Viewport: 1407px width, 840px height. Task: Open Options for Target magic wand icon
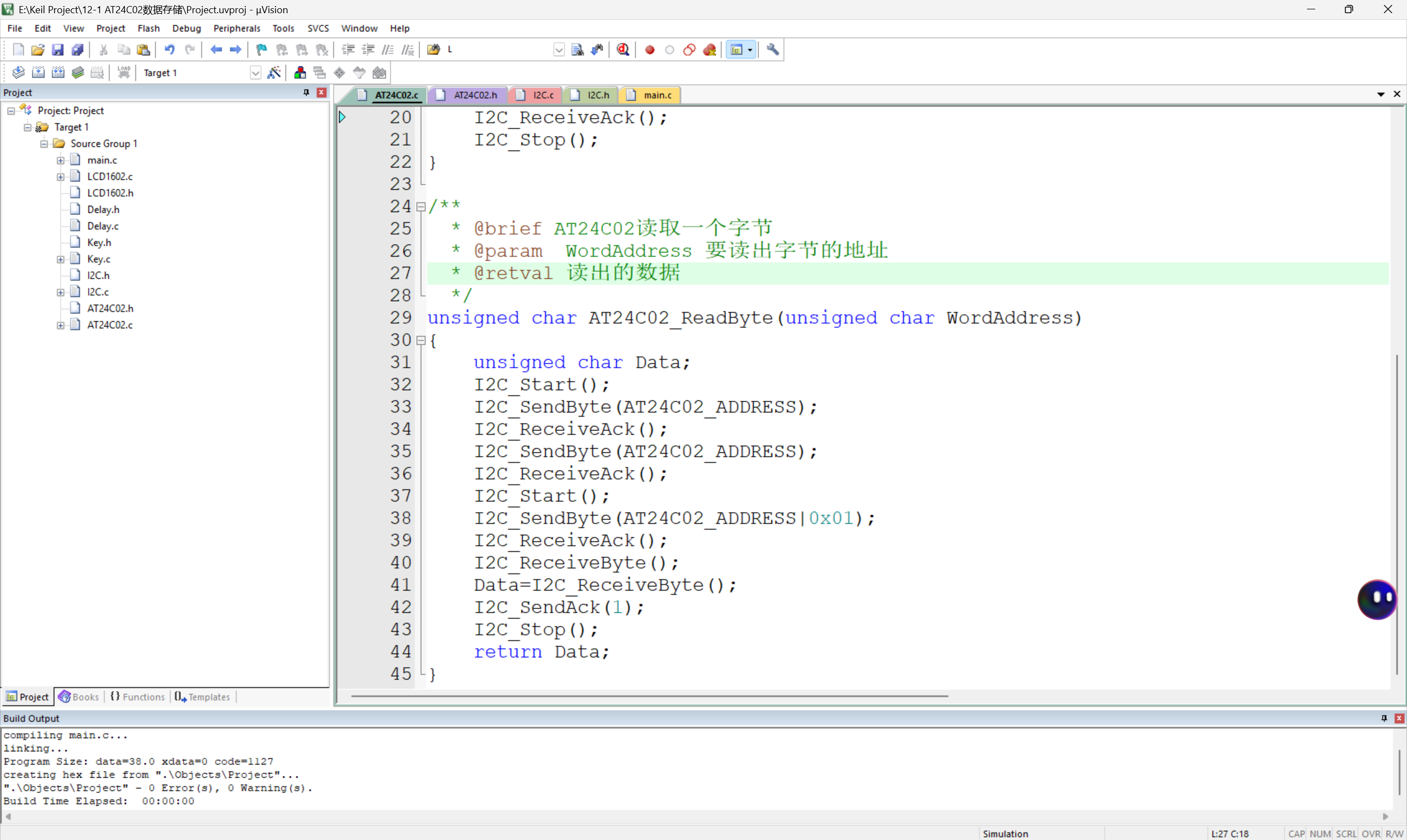pos(274,73)
